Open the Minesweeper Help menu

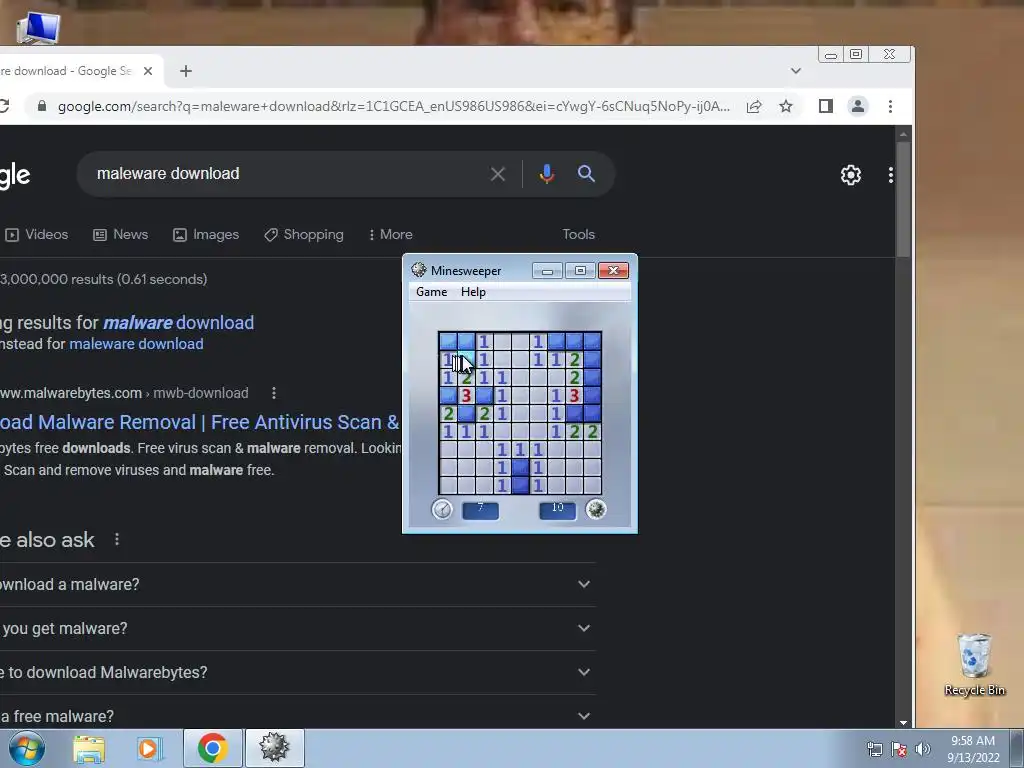click(473, 292)
